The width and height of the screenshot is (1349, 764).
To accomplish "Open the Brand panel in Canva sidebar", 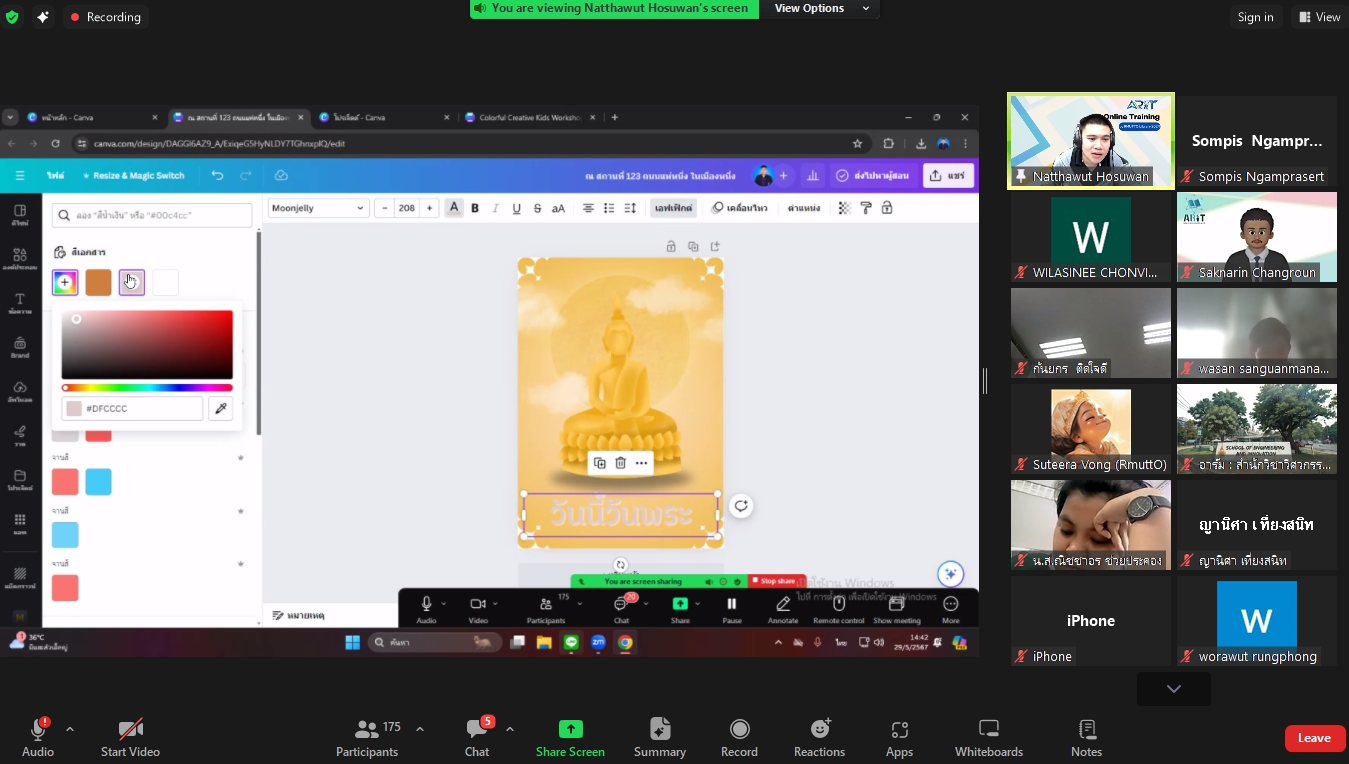I will [x=19, y=347].
